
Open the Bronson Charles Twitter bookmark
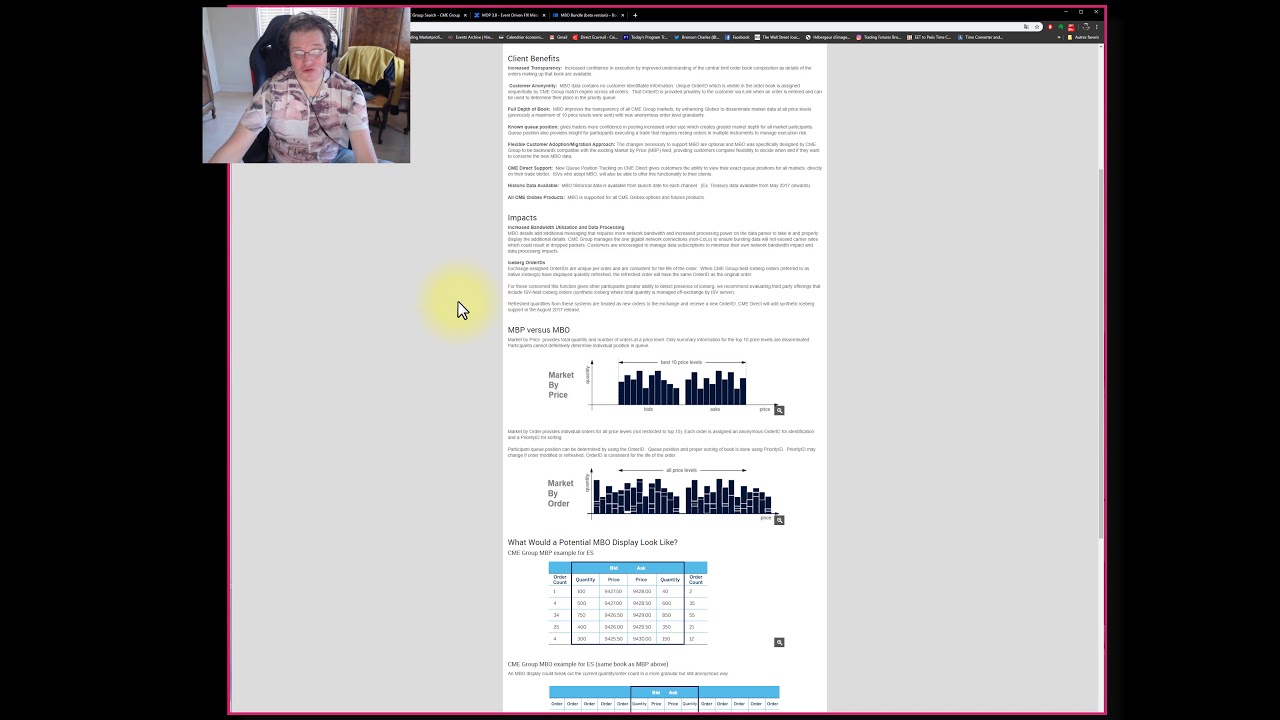696,37
